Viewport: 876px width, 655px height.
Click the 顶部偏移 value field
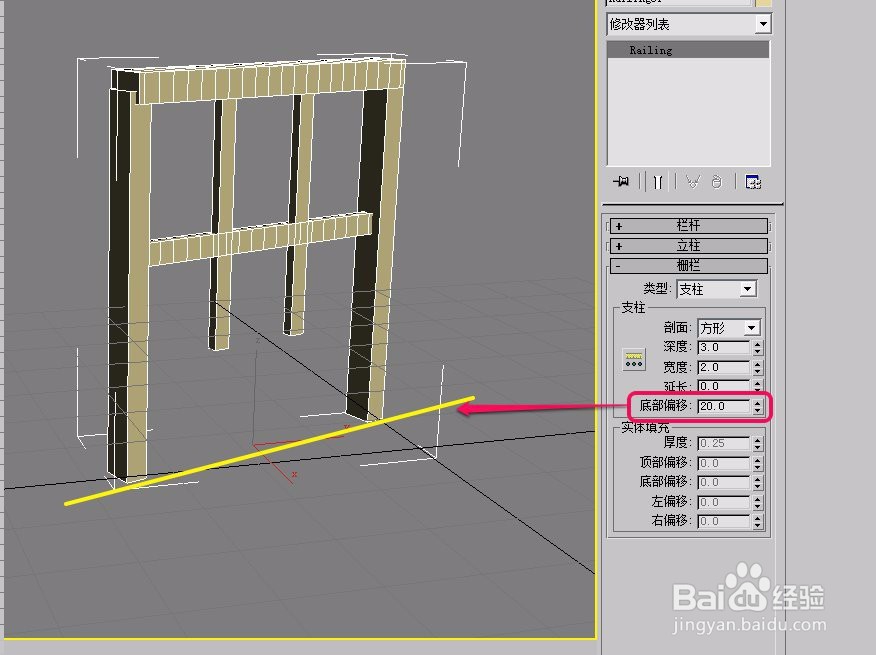click(x=723, y=463)
